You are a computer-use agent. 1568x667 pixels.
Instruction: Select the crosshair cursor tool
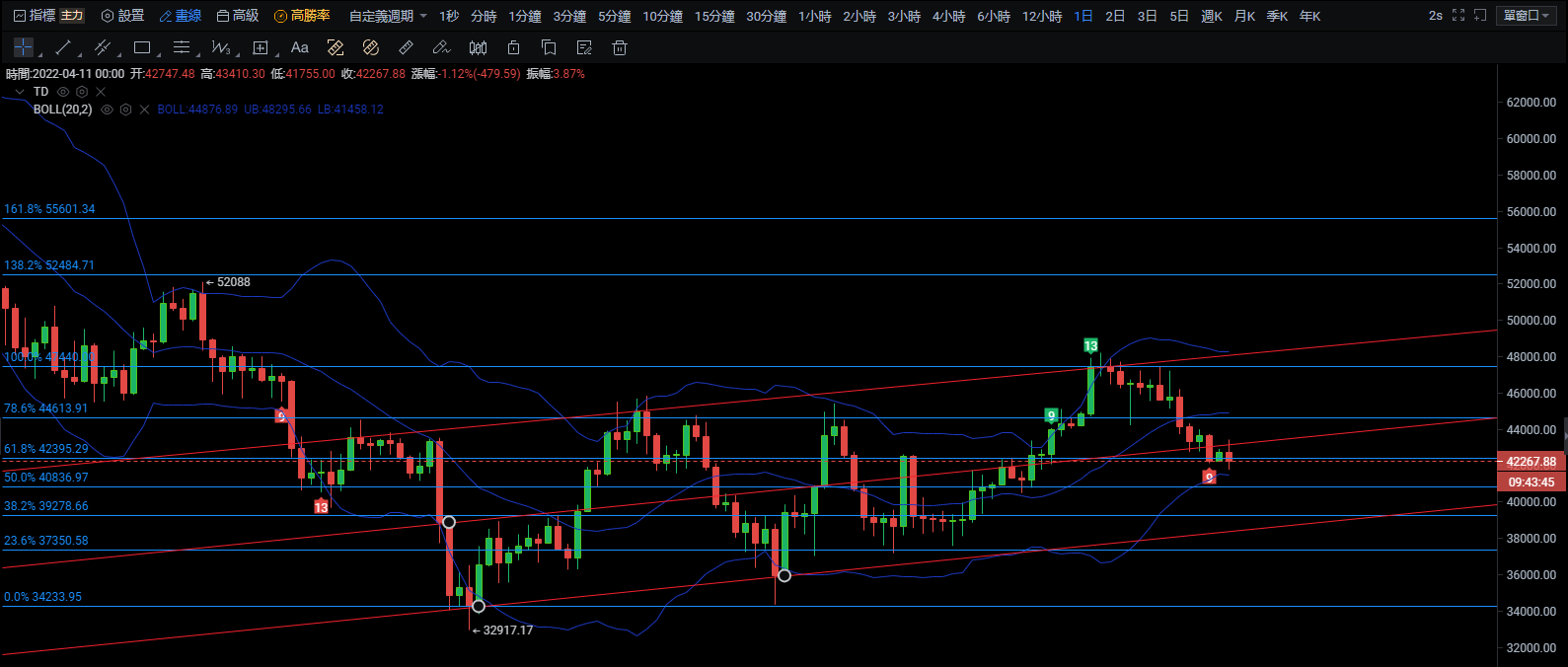[x=24, y=47]
